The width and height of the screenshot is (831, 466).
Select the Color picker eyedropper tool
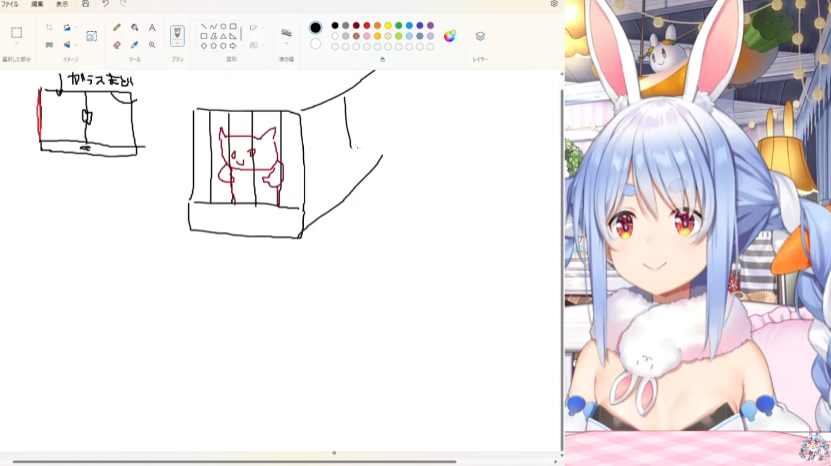coord(135,45)
